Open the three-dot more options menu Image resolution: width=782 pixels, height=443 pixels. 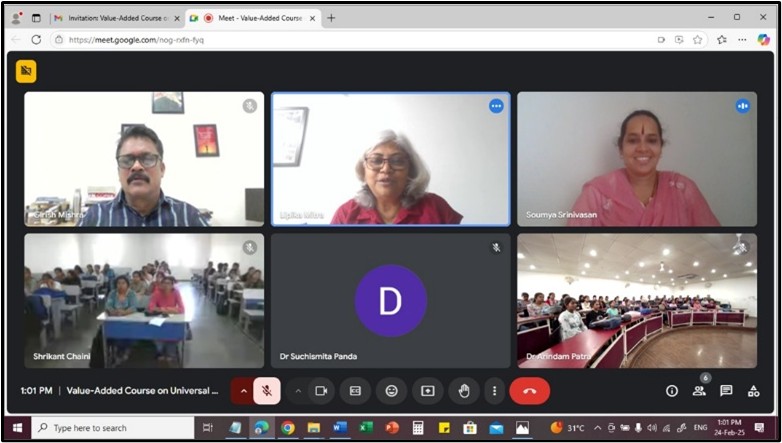tap(494, 391)
